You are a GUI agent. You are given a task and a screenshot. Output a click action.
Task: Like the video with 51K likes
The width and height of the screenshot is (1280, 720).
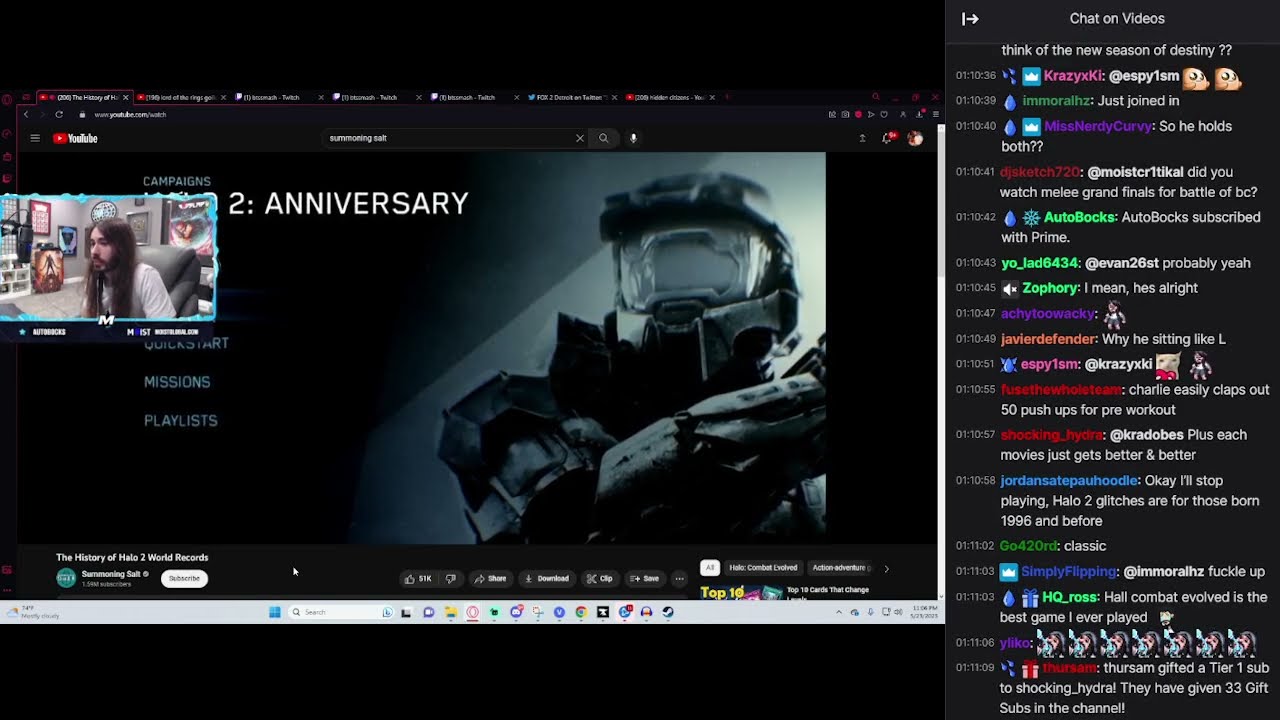(x=418, y=578)
